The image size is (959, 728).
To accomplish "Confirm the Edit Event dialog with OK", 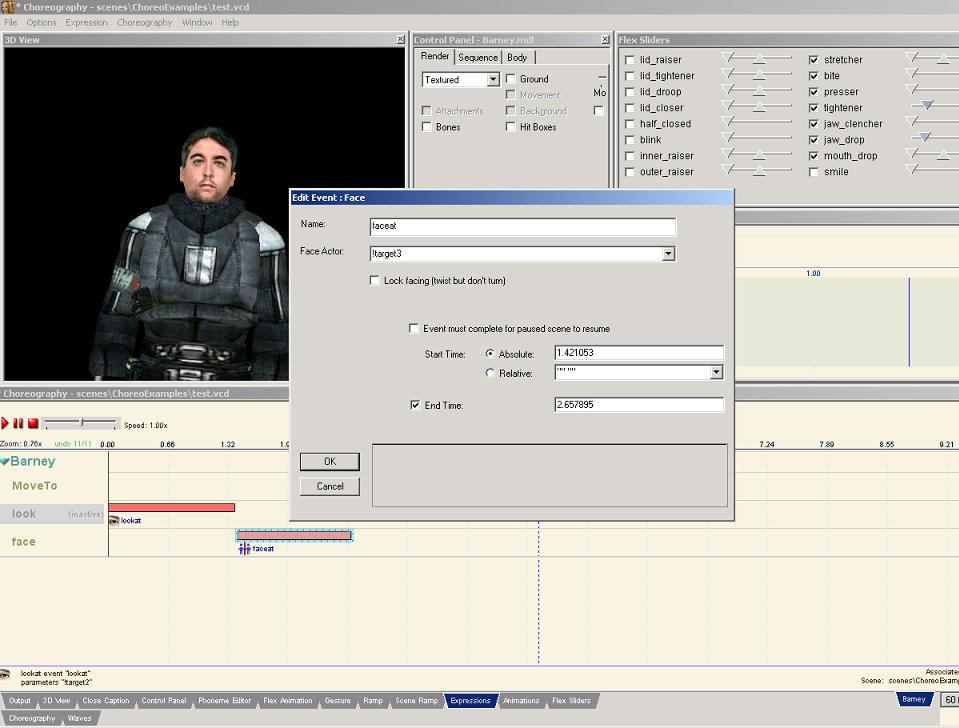I will [x=330, y=461].
